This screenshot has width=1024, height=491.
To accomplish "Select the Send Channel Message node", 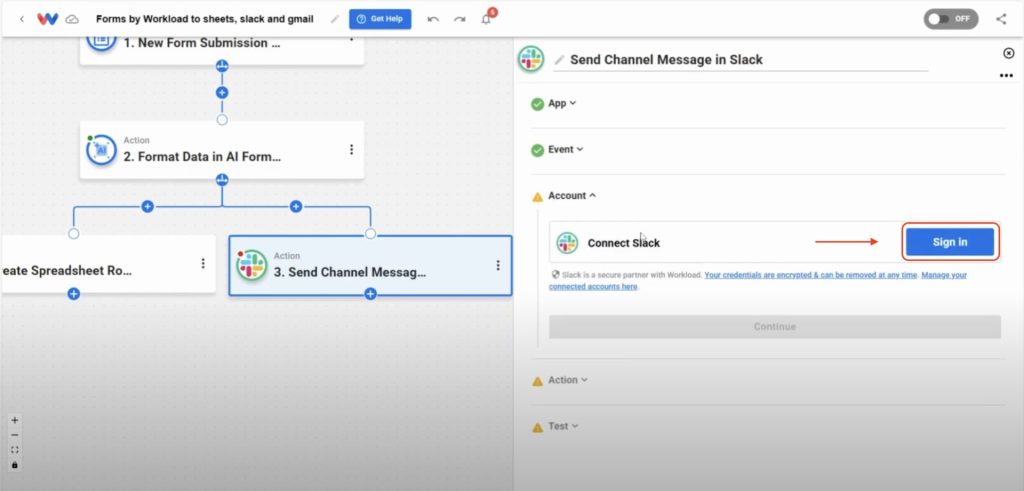I will point(370,266).
